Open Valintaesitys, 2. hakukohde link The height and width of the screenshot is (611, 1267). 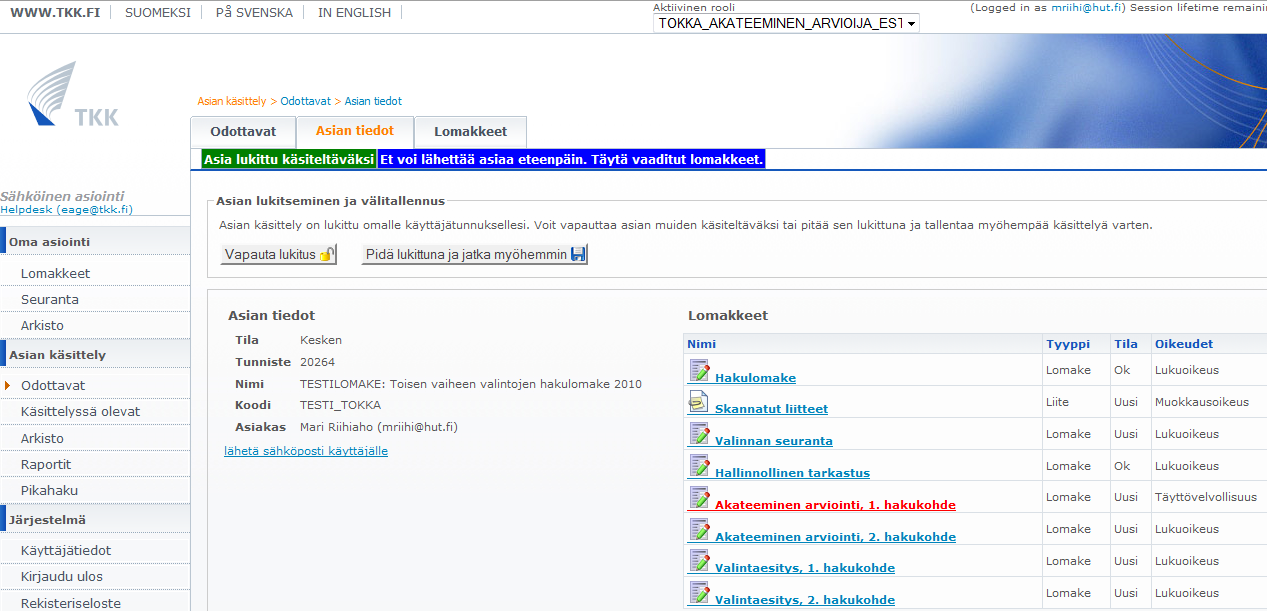point(805,600)
